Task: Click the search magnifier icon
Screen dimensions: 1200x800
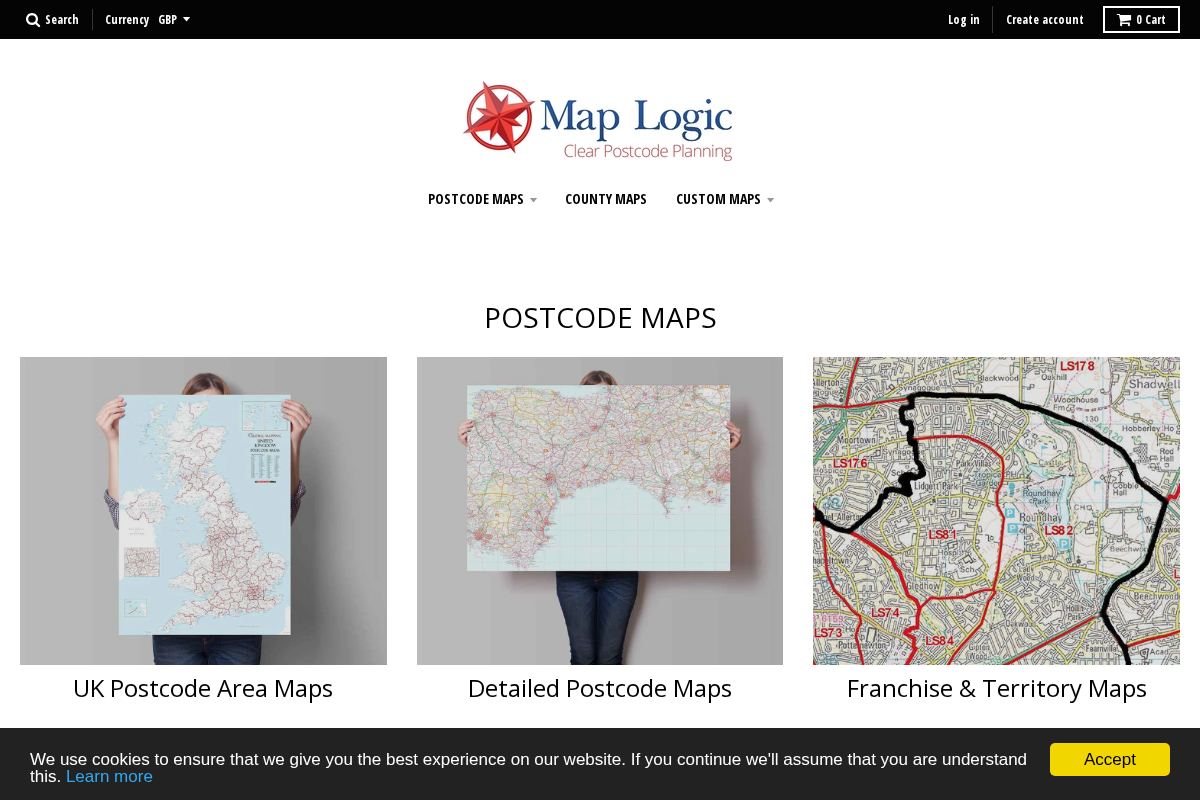Action: (x=31, y=19)
